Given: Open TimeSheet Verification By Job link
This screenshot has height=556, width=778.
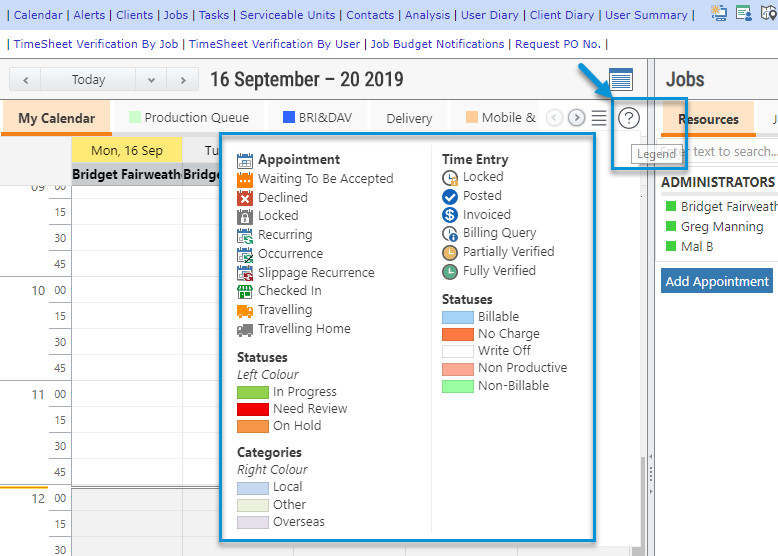Looking at the screenshot, I should coord(95,44).
